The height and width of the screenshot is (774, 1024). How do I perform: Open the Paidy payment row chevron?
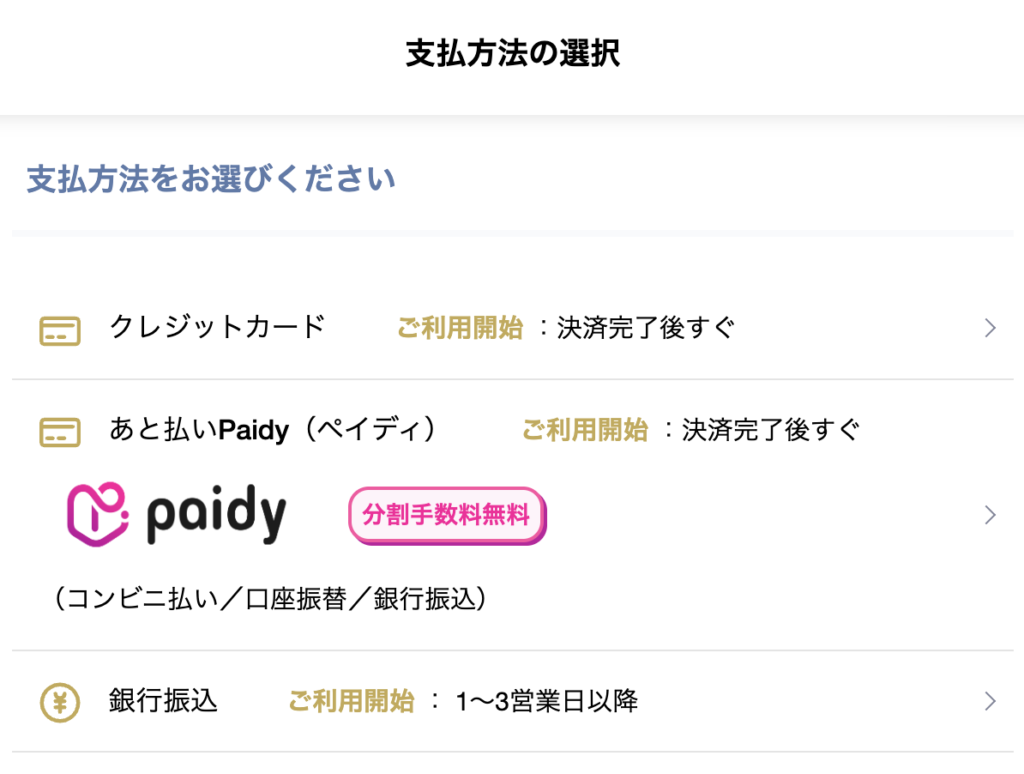tap(988, 513)
